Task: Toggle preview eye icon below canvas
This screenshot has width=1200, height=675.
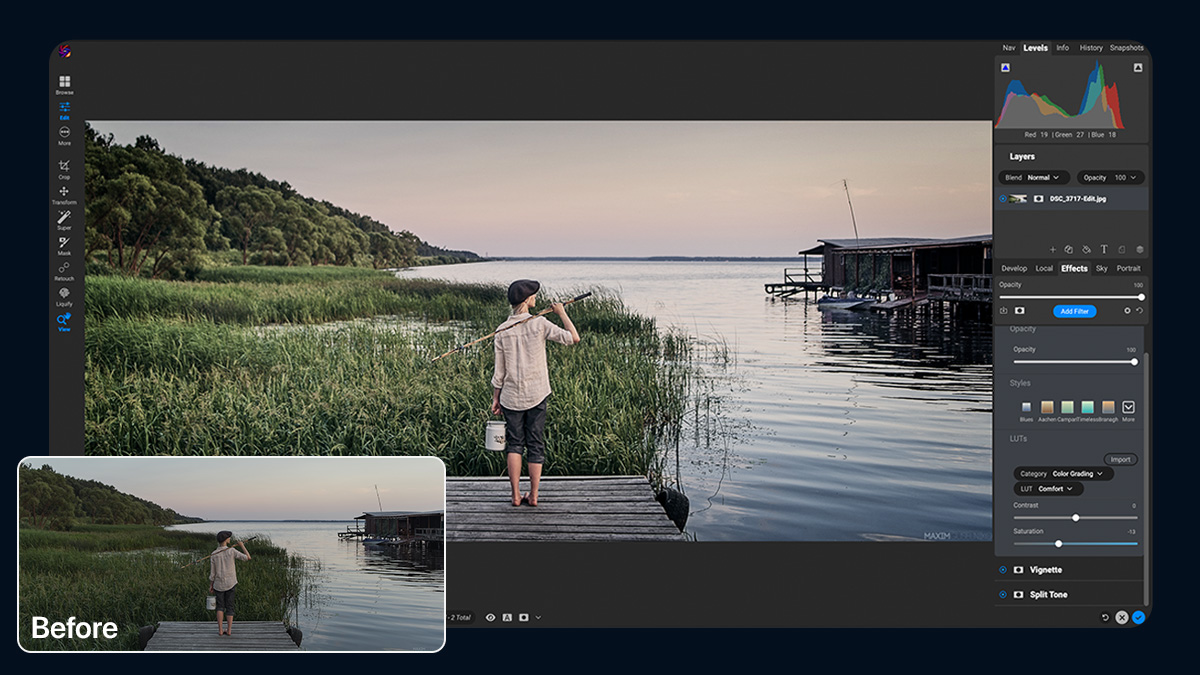Action: click(490, 617)
